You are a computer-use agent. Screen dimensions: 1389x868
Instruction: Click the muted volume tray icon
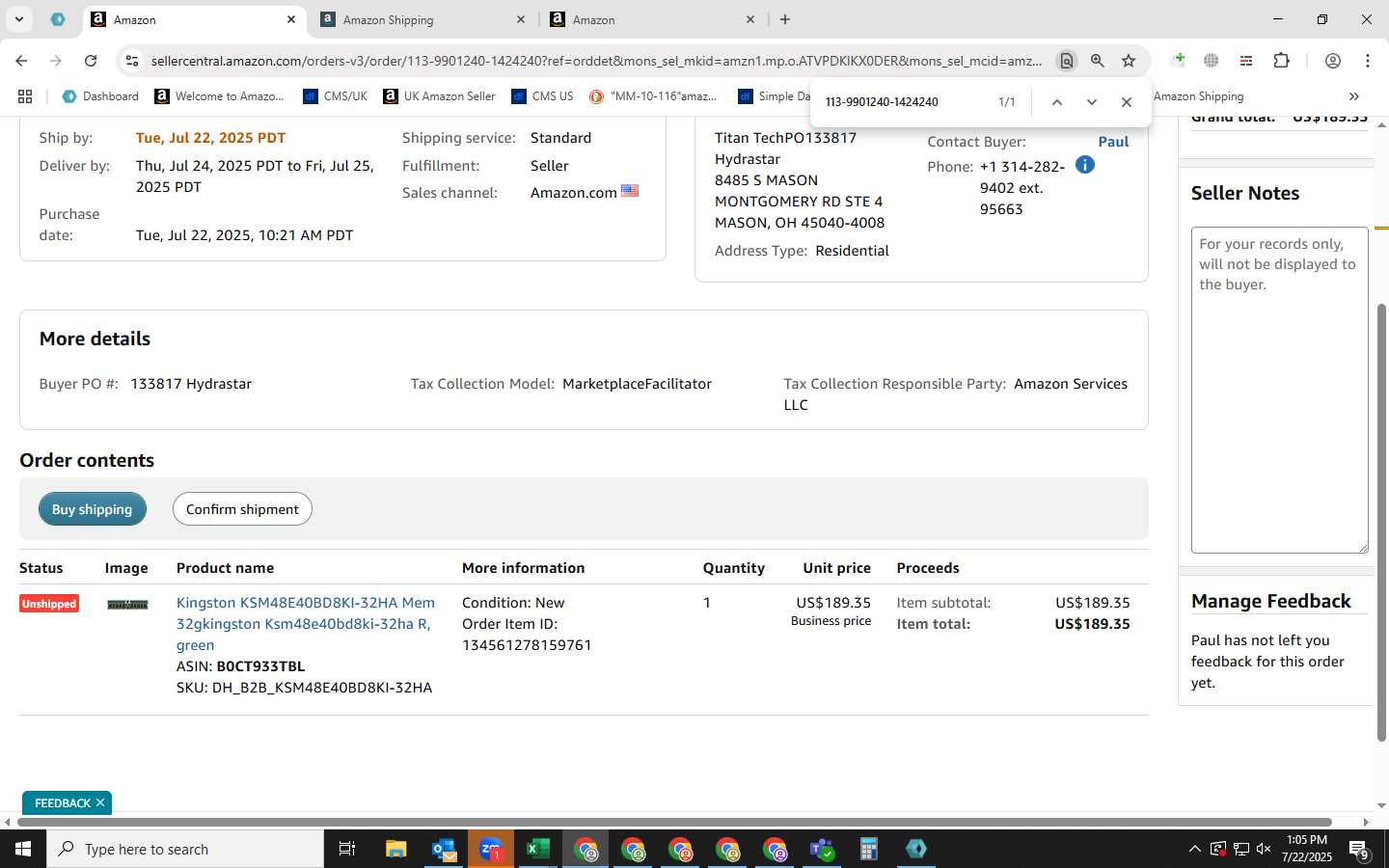coord(1264,849)
